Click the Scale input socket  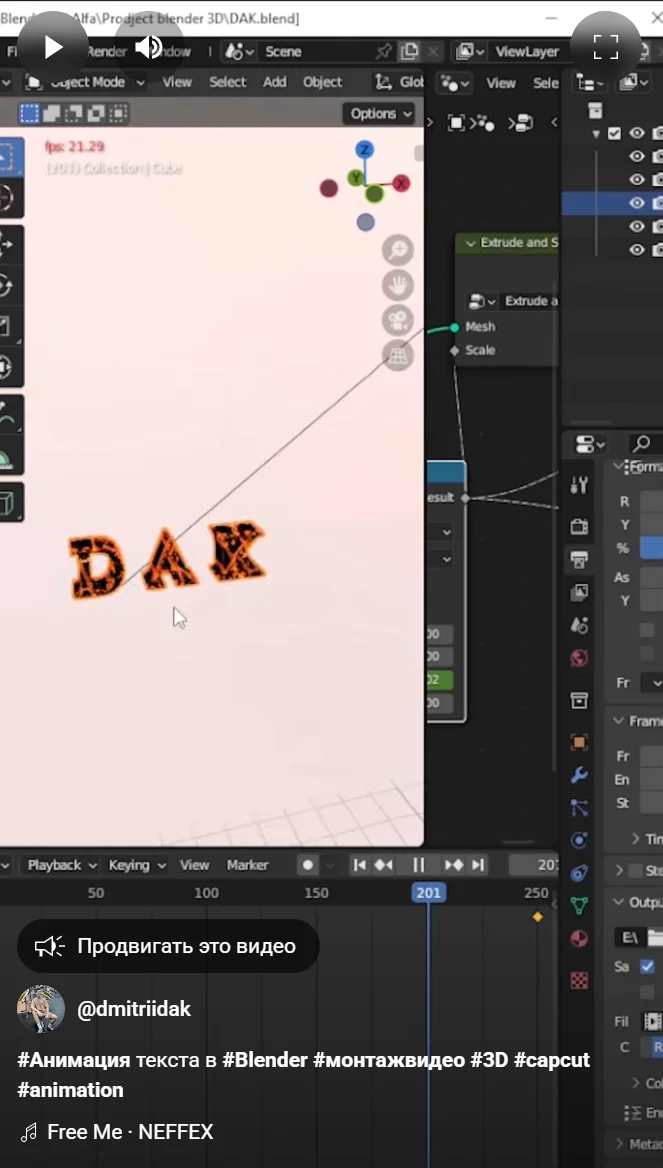[x=454, y=350]
